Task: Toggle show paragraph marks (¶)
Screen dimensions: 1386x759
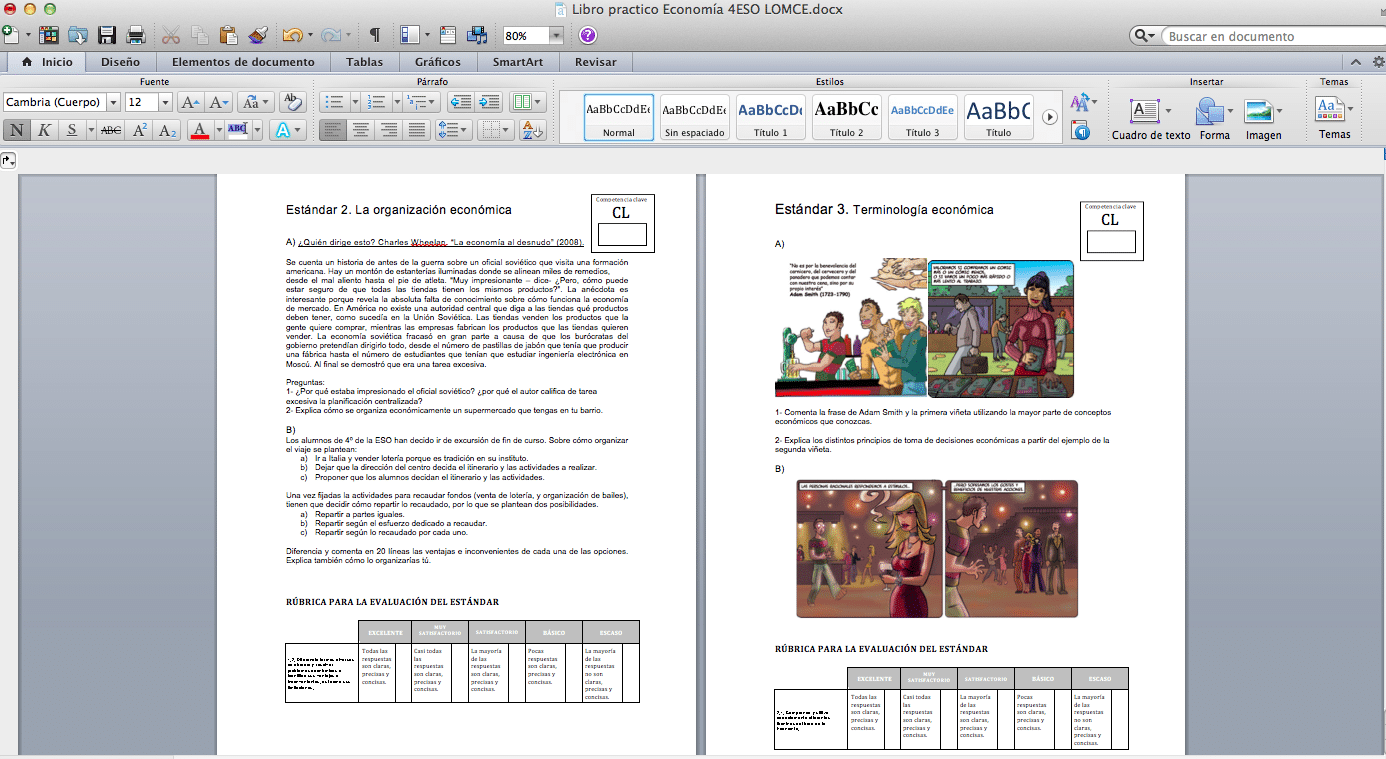Action: point(375,36)
